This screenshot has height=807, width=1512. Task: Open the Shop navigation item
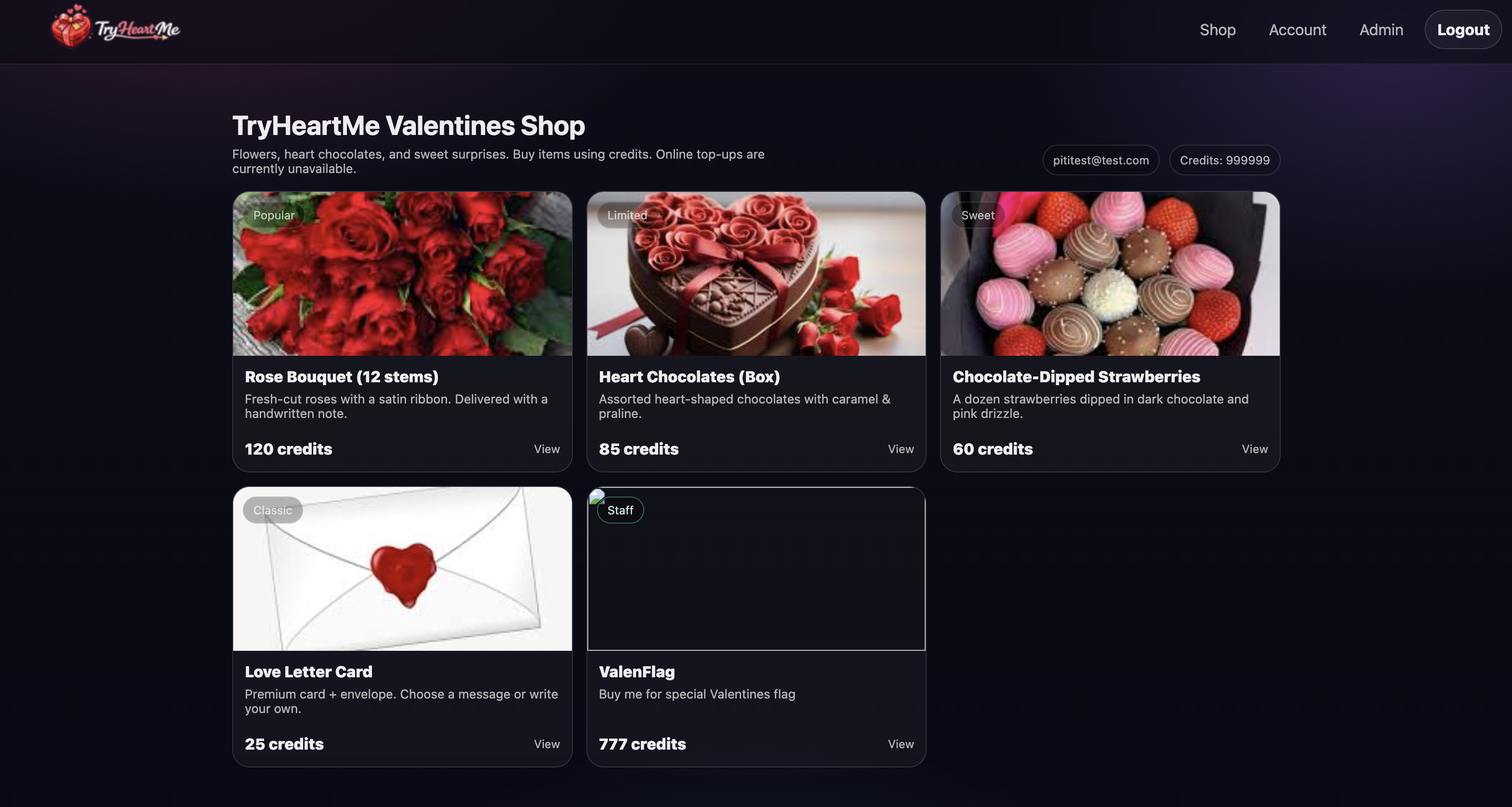click(1217, 29)
